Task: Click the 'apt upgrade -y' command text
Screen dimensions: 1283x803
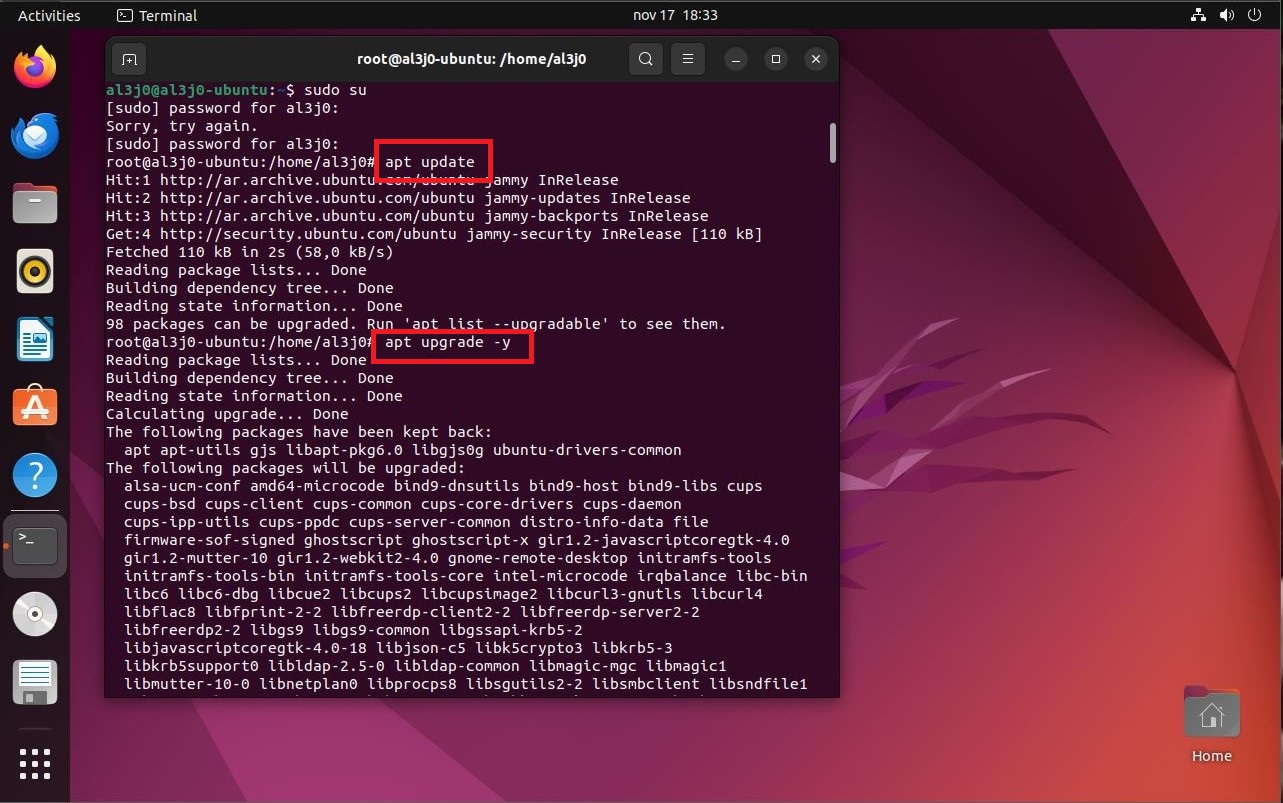Action: [448, 342]
